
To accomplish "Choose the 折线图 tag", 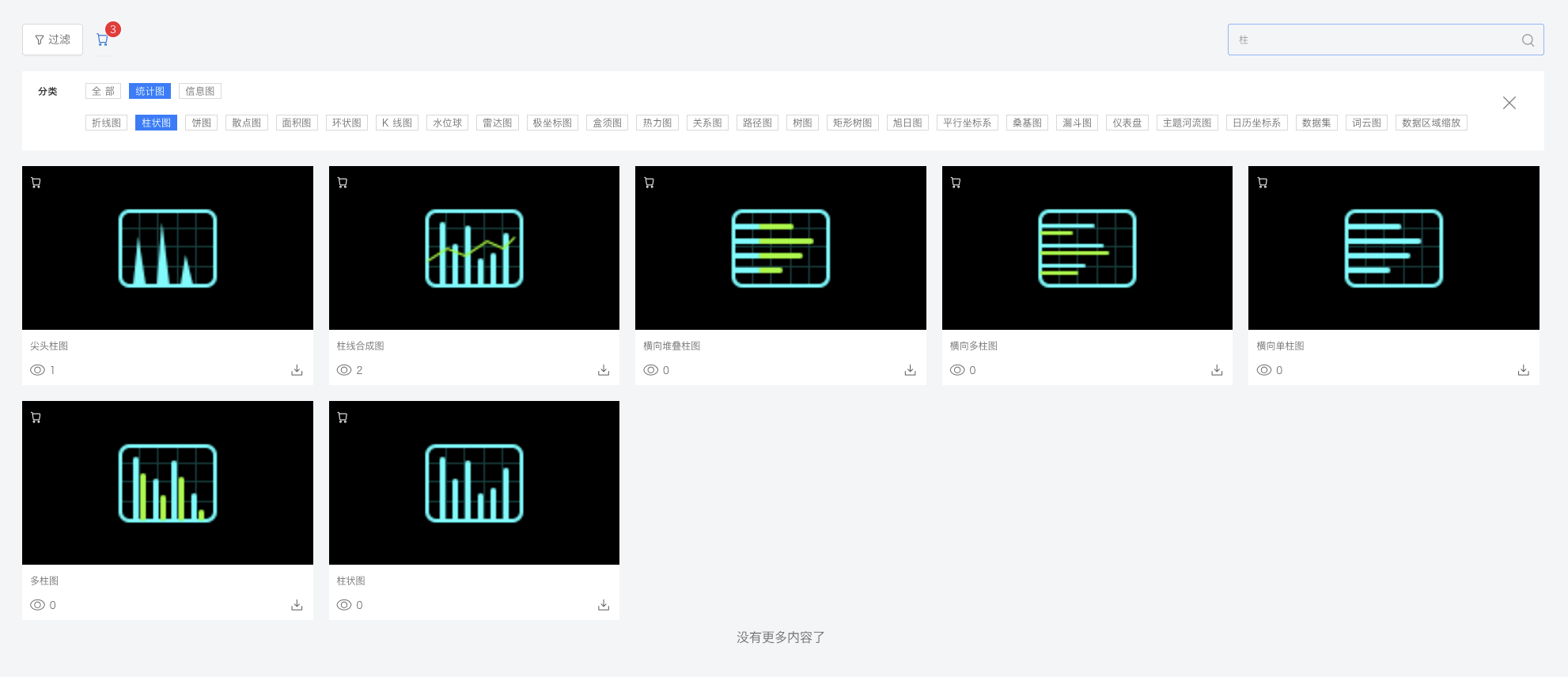I will tap(106, 123).
